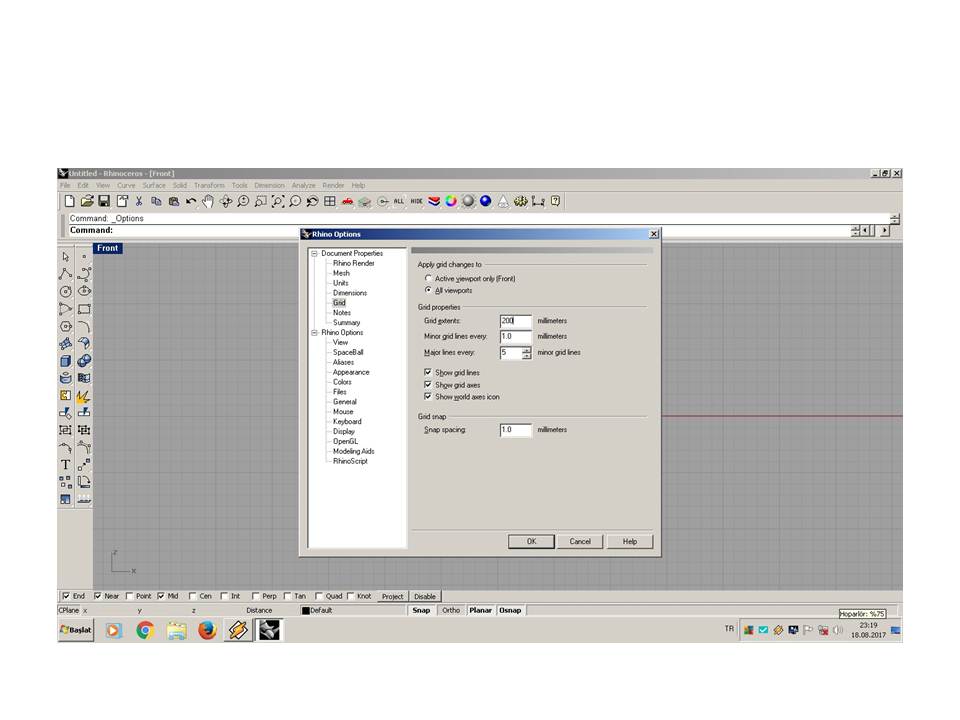Click the Project osnap button
960x720 pixels.
tap(392, 596)
